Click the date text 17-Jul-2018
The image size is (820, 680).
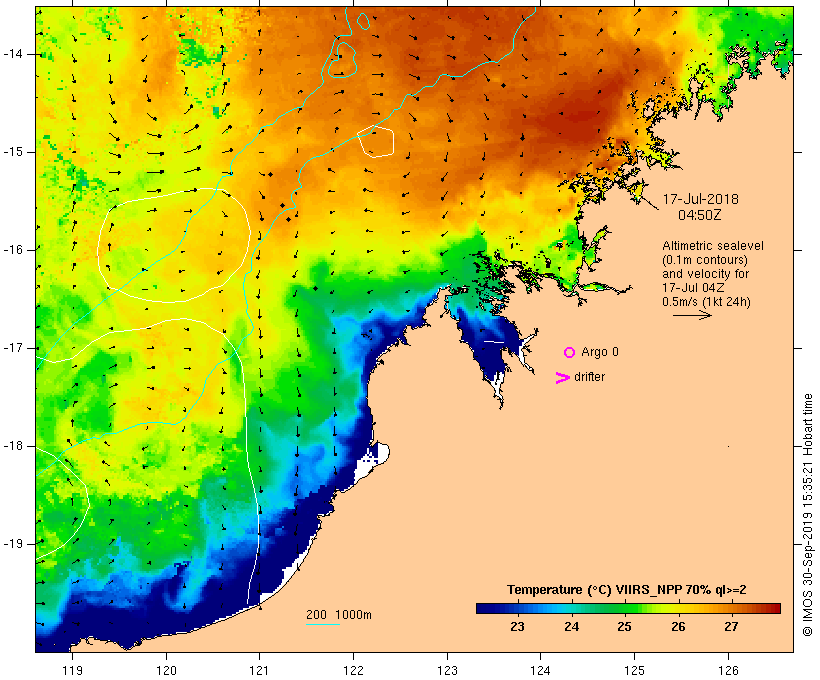click(701, 199)
